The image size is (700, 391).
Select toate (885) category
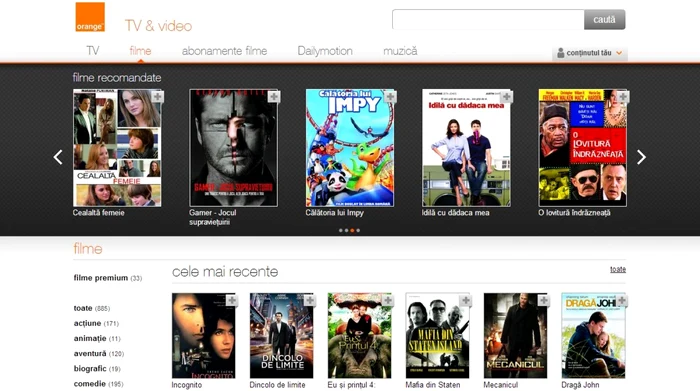[92, 308]
